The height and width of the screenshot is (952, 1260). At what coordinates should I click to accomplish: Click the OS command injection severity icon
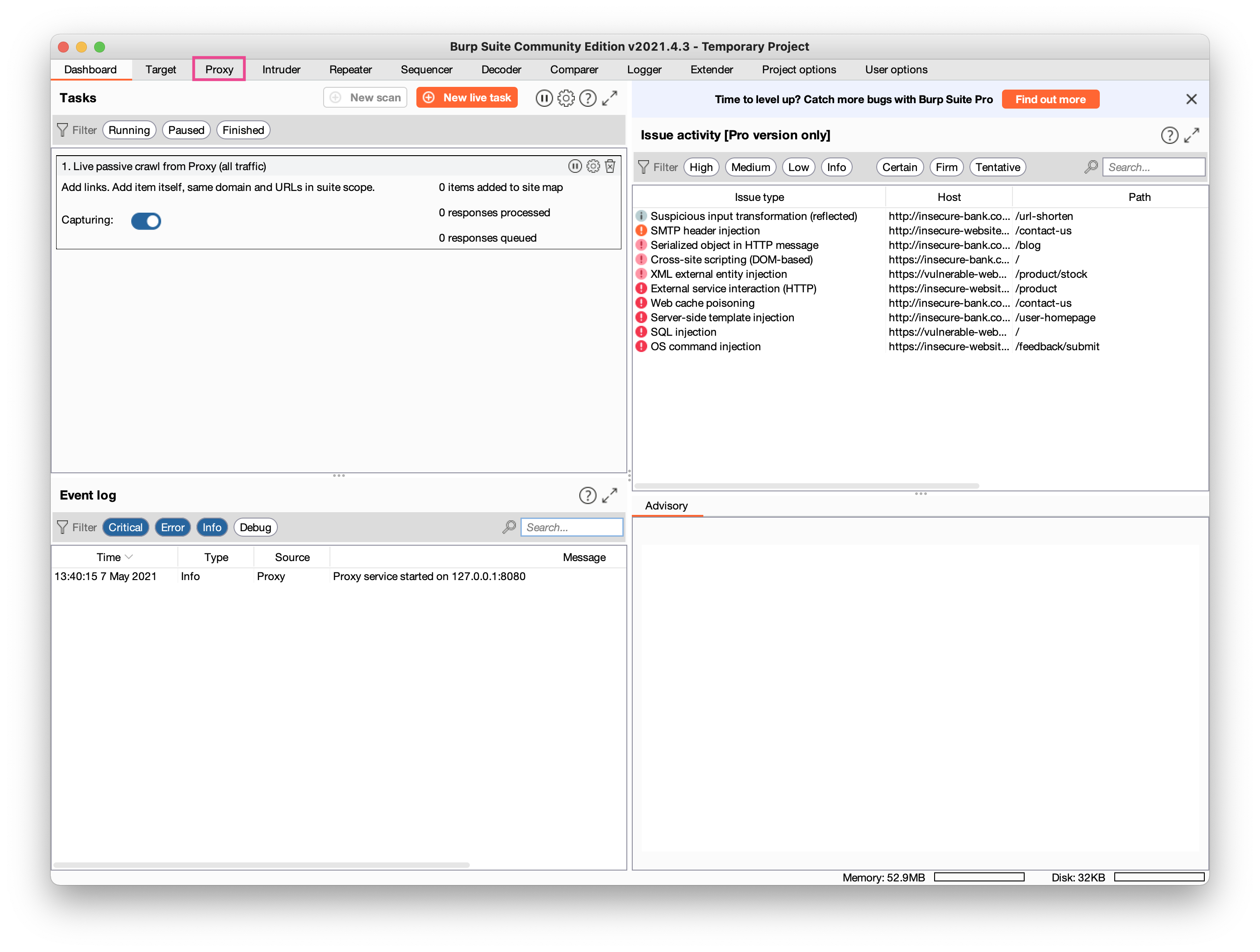click(x=641, y=347)
